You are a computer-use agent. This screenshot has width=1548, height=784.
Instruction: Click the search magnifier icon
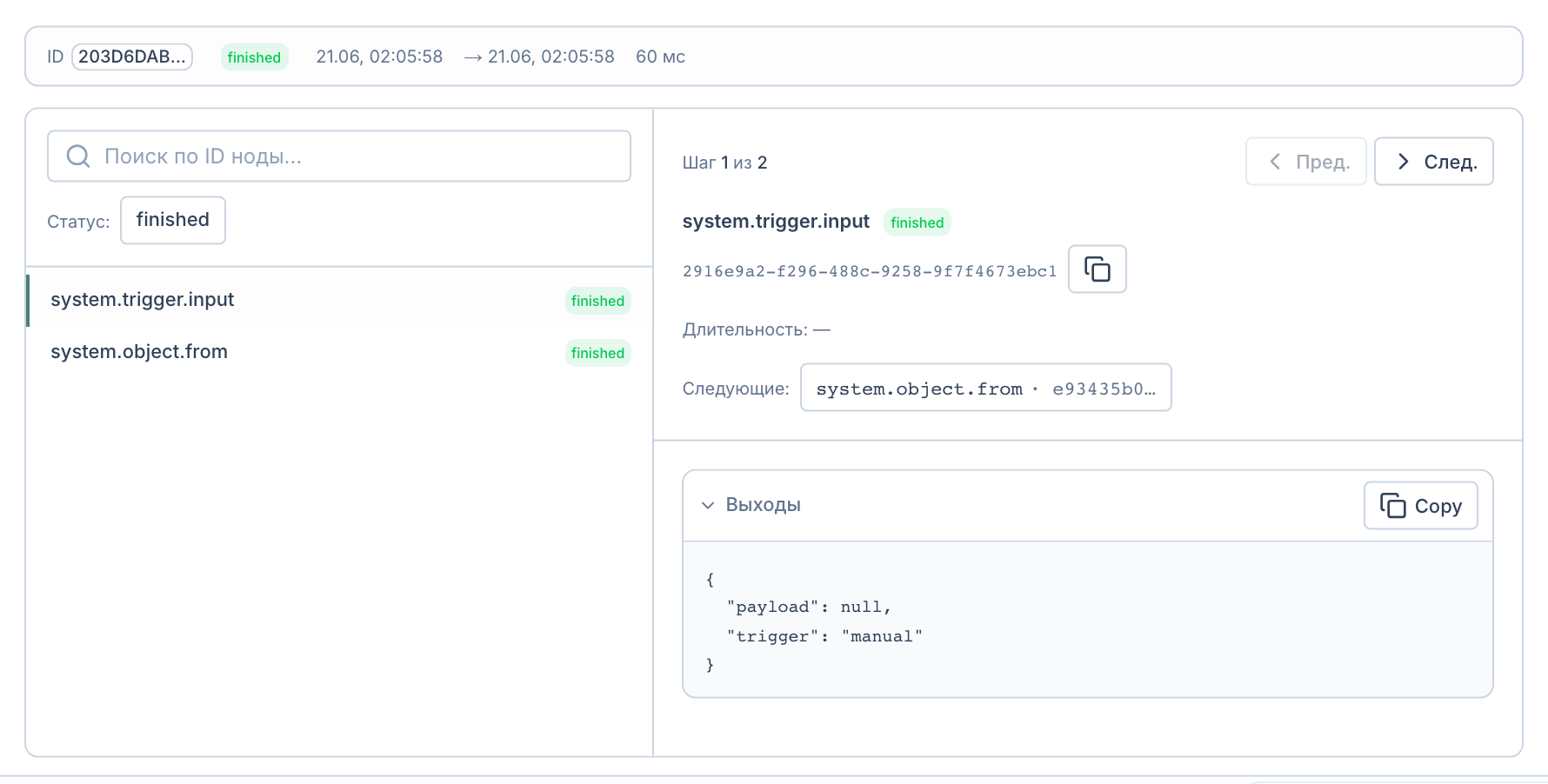pos(78,156)
